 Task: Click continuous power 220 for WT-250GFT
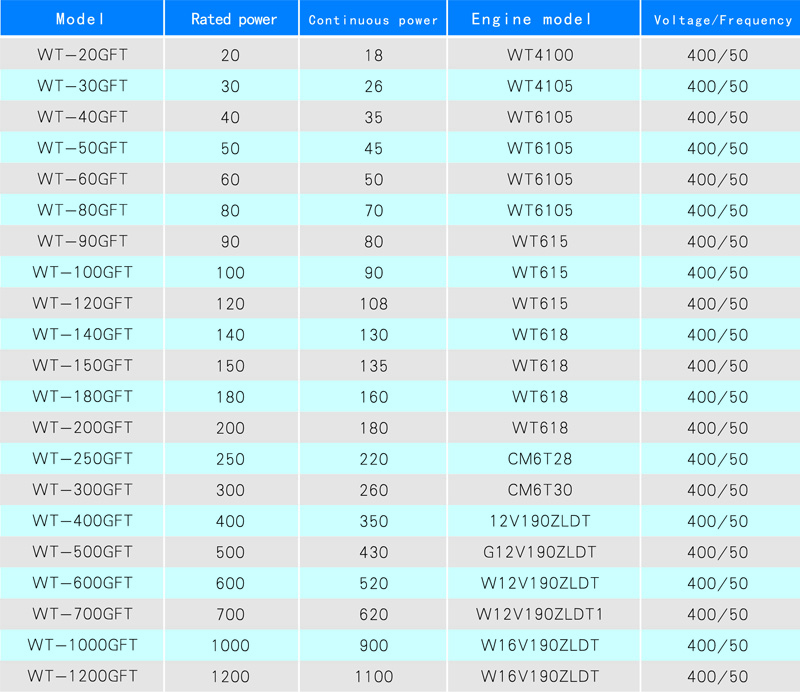[x=373, y=459]
